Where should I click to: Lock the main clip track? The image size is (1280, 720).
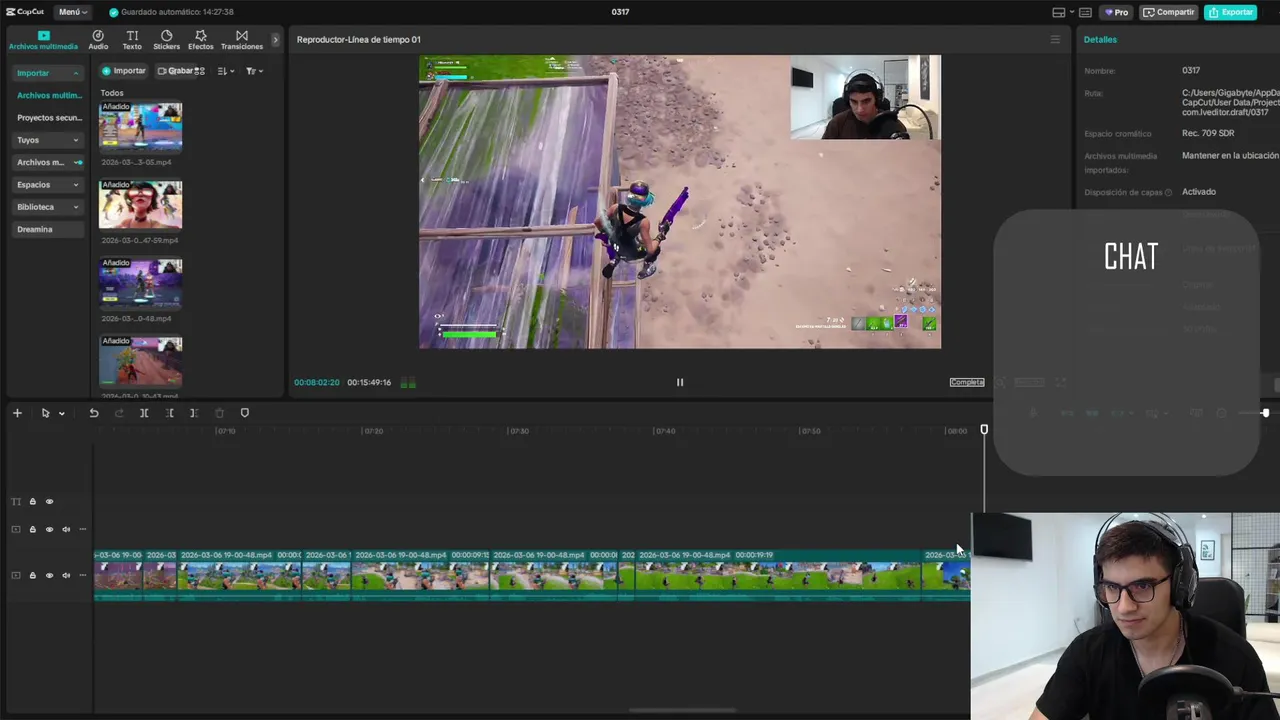[32, 575]
